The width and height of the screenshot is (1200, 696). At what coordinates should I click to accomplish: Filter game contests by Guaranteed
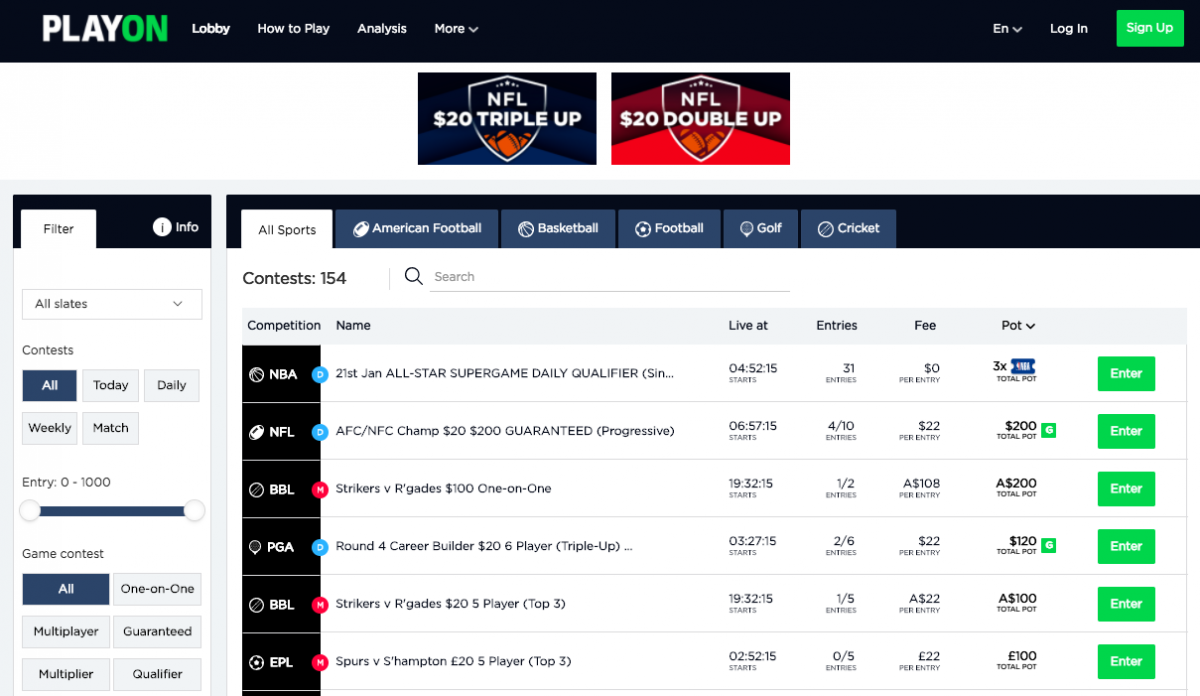(158, 632)
